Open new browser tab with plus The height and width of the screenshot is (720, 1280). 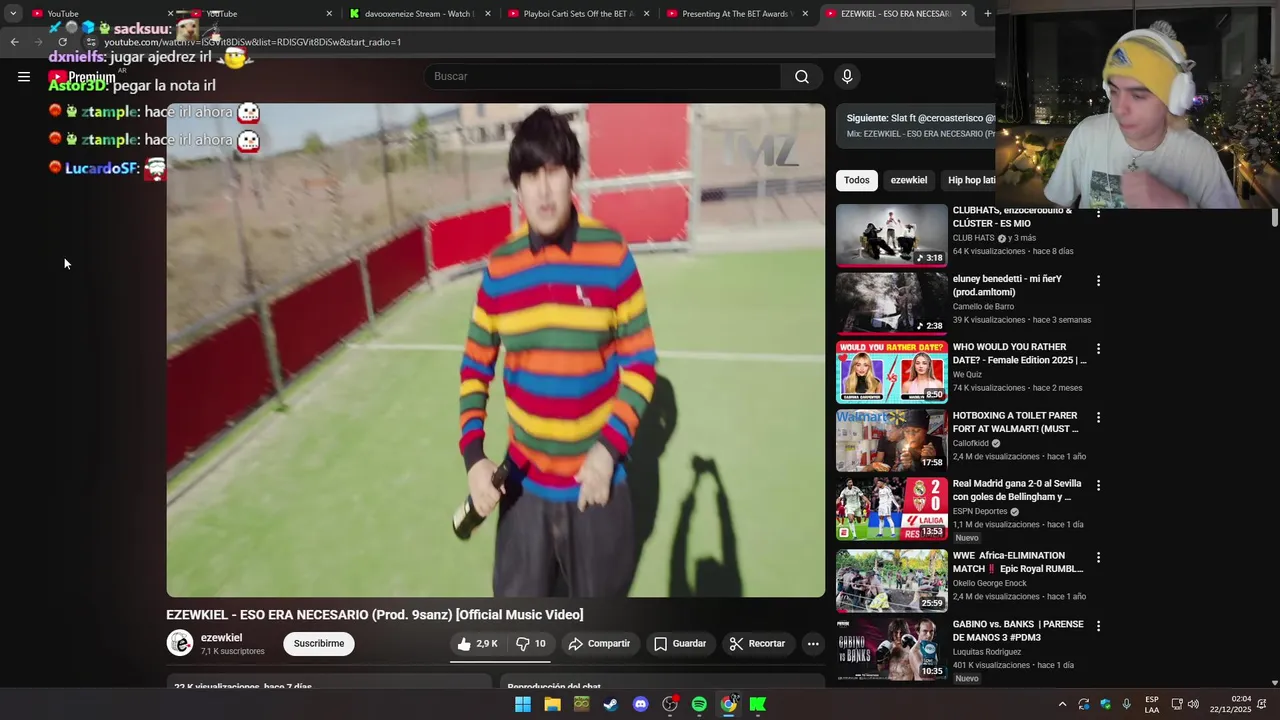tap(987, 13)
